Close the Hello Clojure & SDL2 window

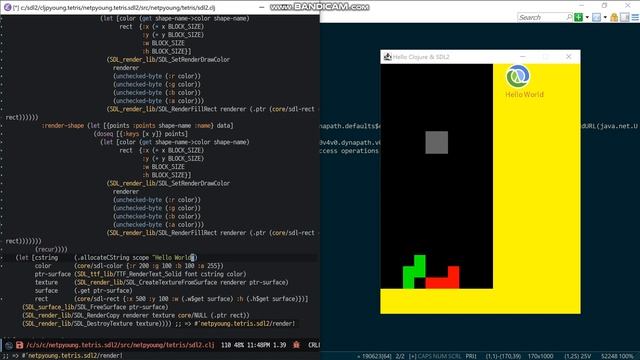(569, 56)
